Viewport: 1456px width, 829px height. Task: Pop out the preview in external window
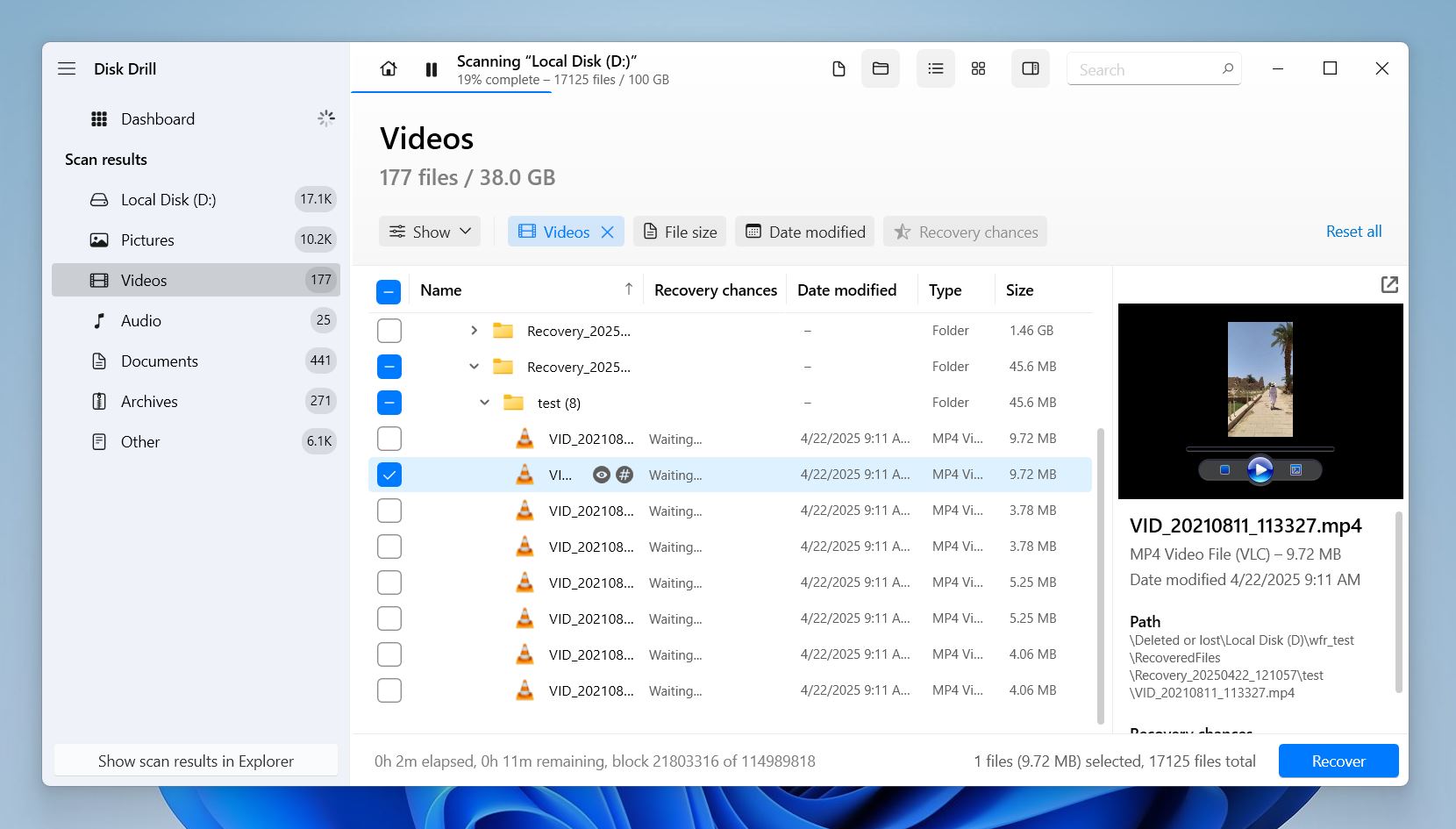pyautogui.click(x=1389, y=284)
